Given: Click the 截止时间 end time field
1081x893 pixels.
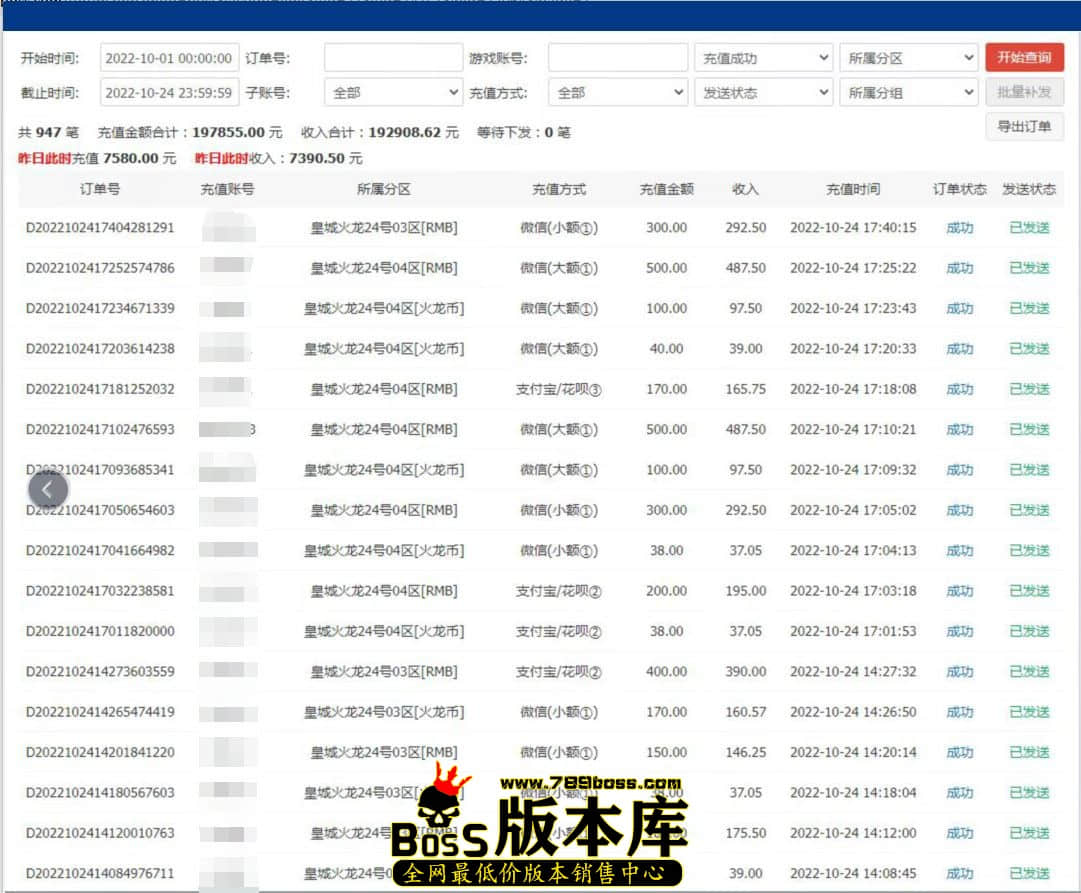Looking at the screenshot, I should pyautogui.click(x=168, y=91).
